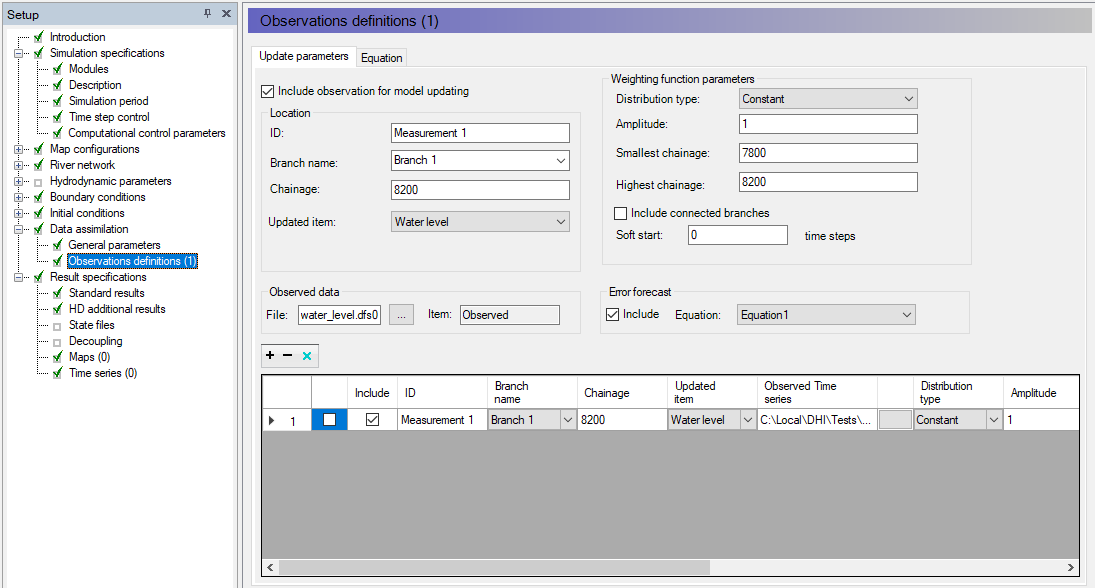The image size is (1095, 588).
Task: Open Branch 1 dropdown in table row
Action: click(568, 420)
